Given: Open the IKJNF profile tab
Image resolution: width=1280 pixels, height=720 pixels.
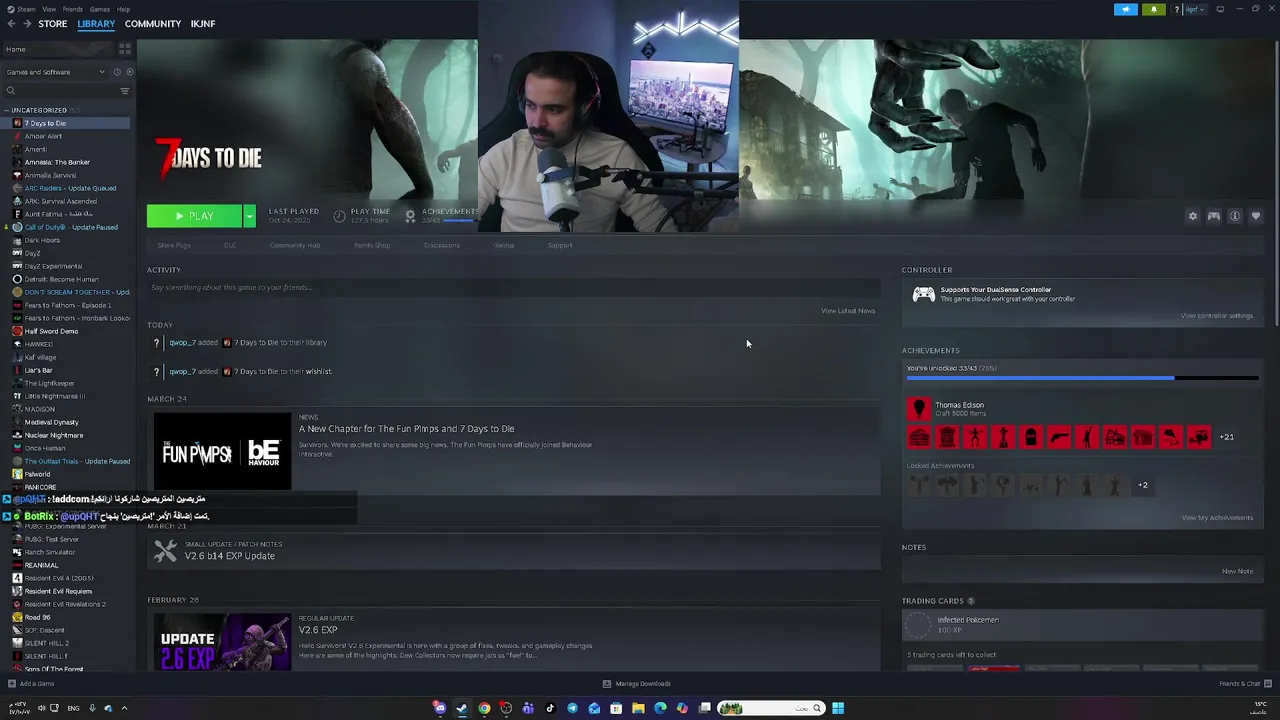Looking at the screenshot, I should 203,24.
